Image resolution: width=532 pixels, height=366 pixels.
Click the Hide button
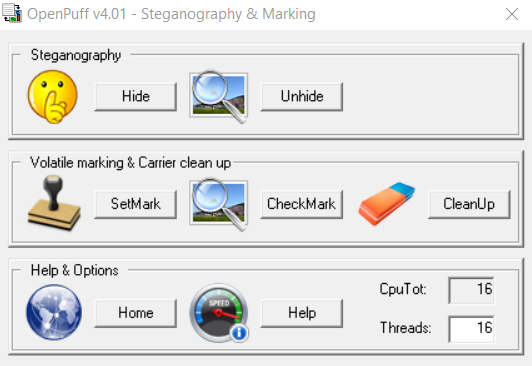[x=135, y=96]
